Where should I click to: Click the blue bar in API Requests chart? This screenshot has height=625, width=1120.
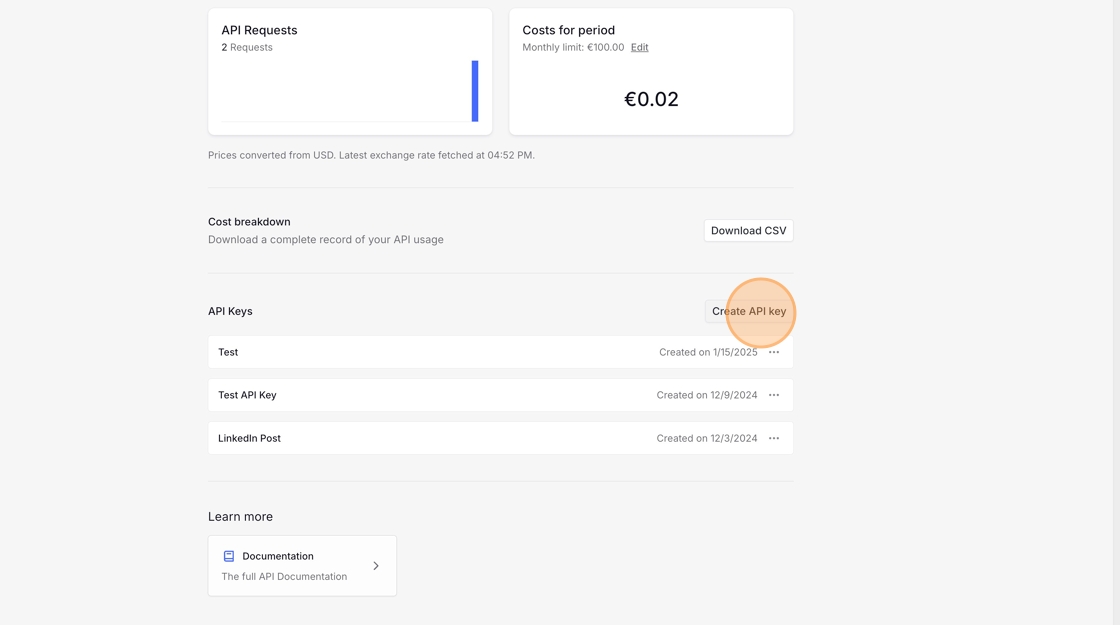coord(475,91)
